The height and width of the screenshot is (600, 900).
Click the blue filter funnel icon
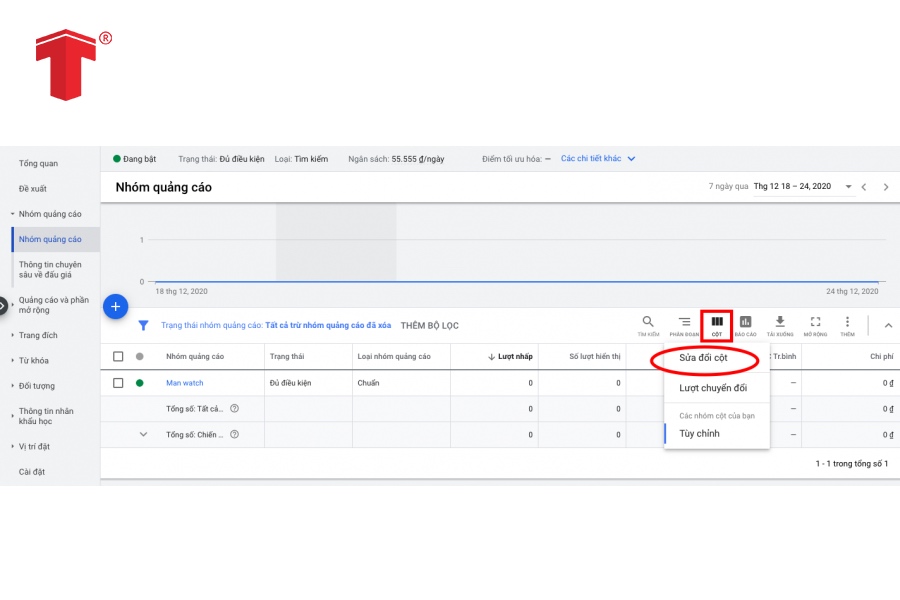click(143, 326)
